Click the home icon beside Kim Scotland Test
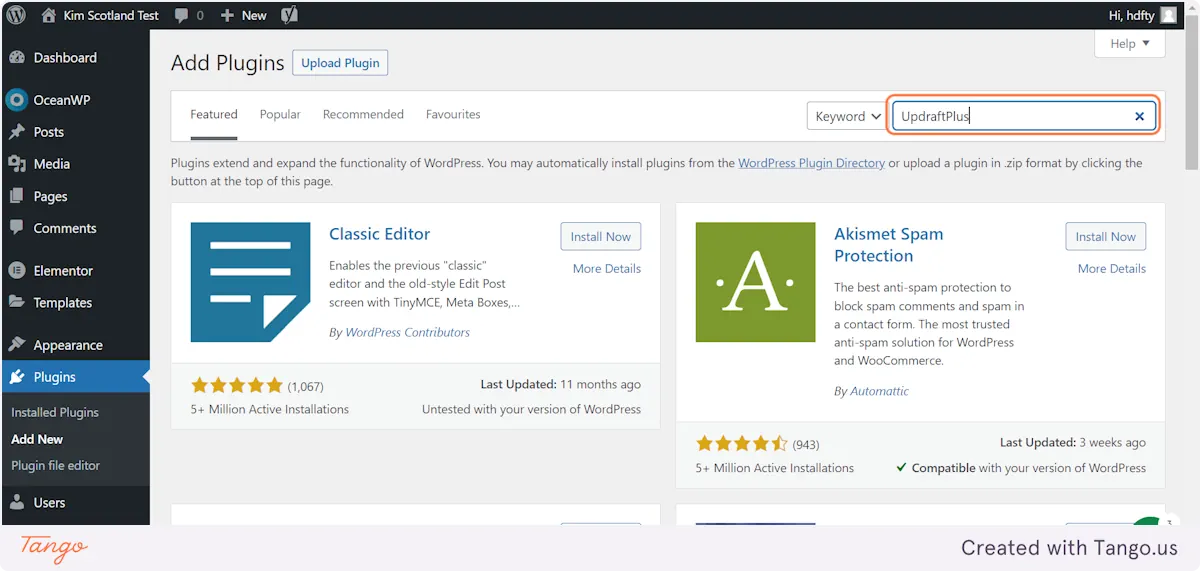This screenshot has width=1200, height=571. click(x=49, y=15)
